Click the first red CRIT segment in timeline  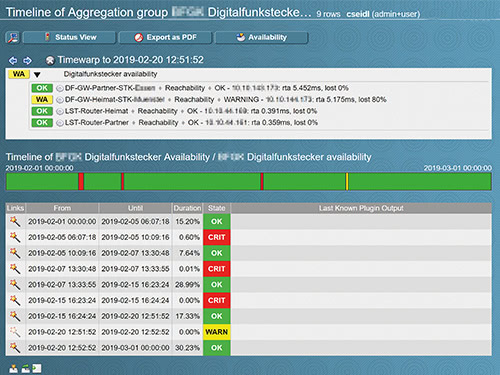coord(81,182)
